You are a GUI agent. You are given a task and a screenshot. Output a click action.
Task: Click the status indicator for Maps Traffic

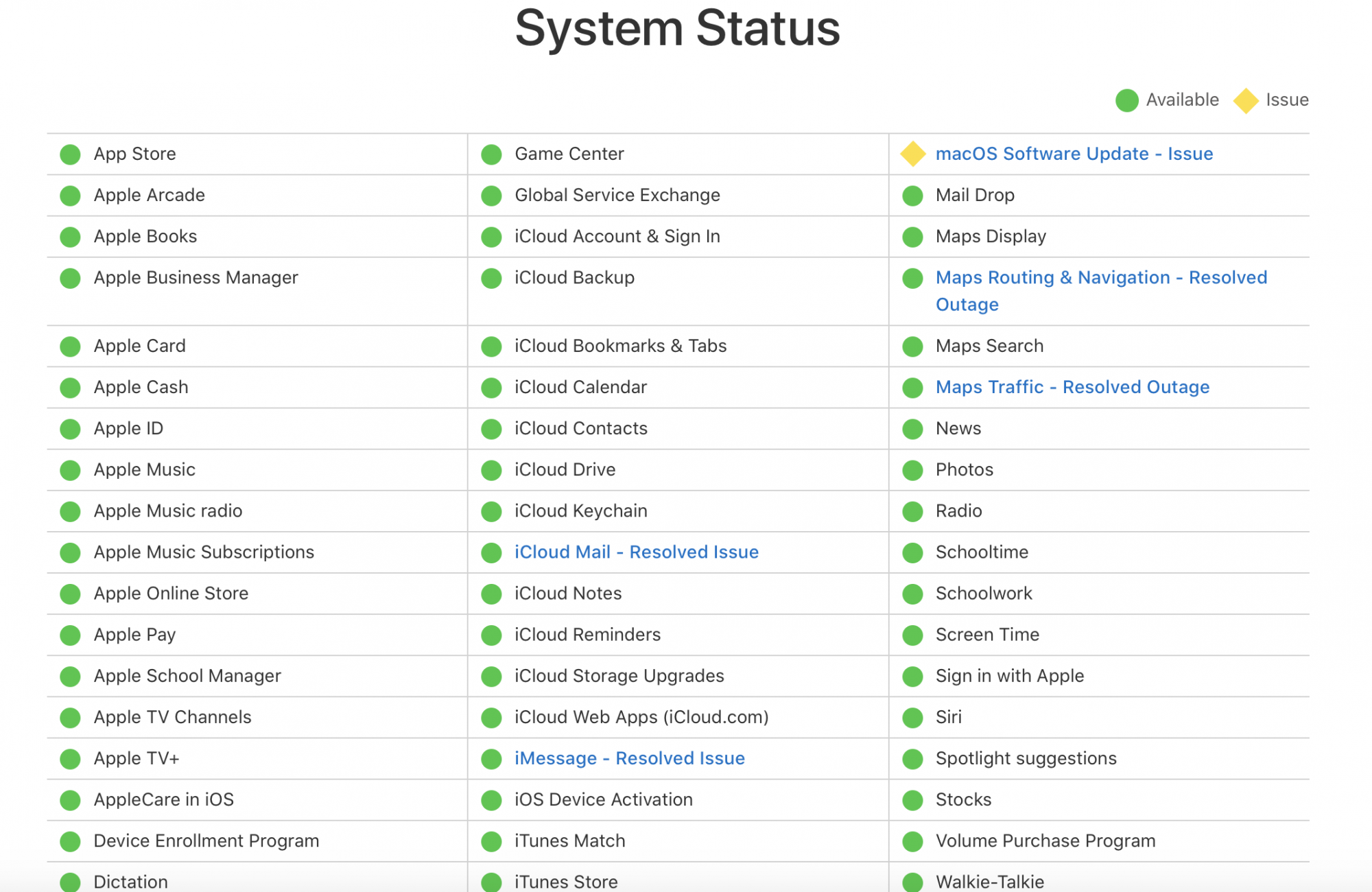tap(912, 388)
